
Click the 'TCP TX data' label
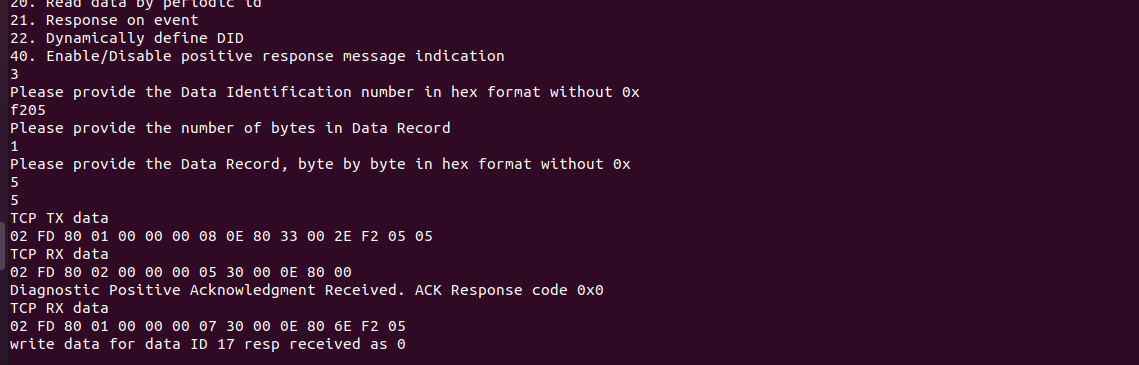pyautogui.click(x=59, y=218)
